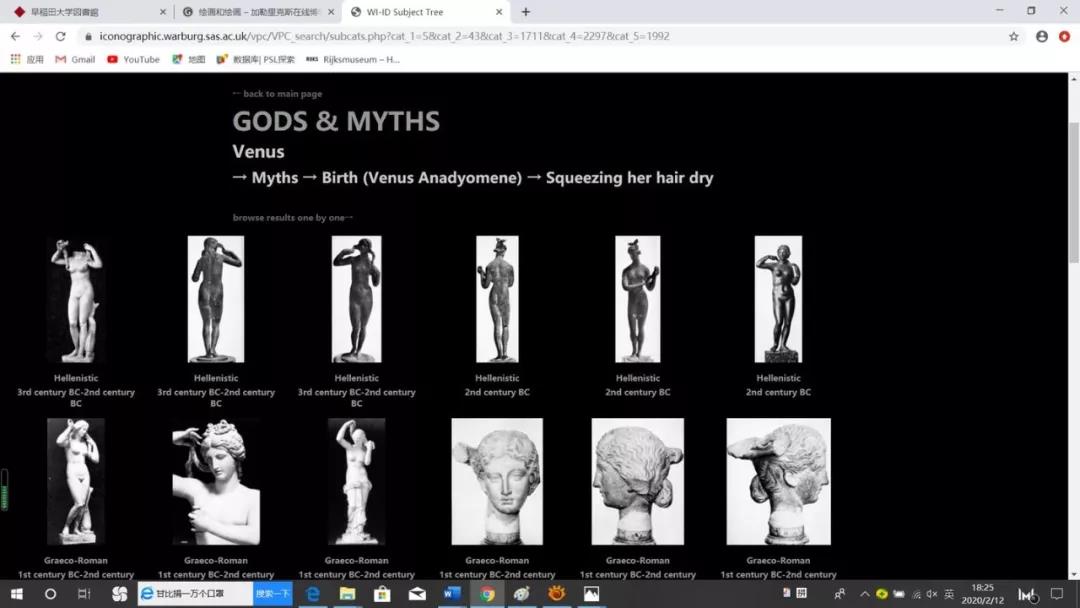Click the Myths breadcrumb link
Screen dimensions: 1080x608
coord(274,178)
